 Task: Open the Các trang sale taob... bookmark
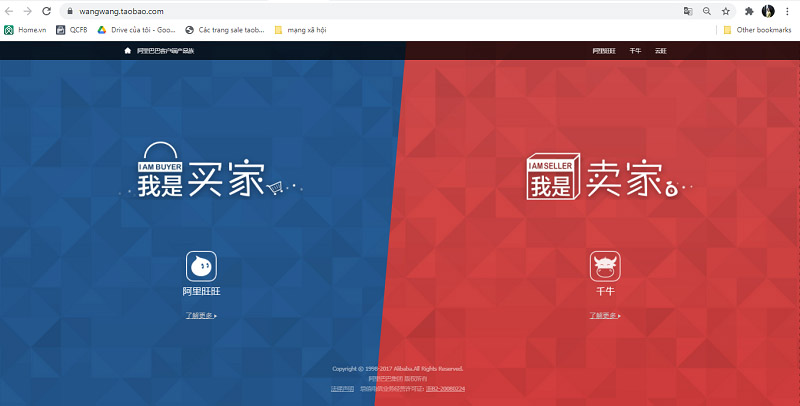click(x=225, y=30)
